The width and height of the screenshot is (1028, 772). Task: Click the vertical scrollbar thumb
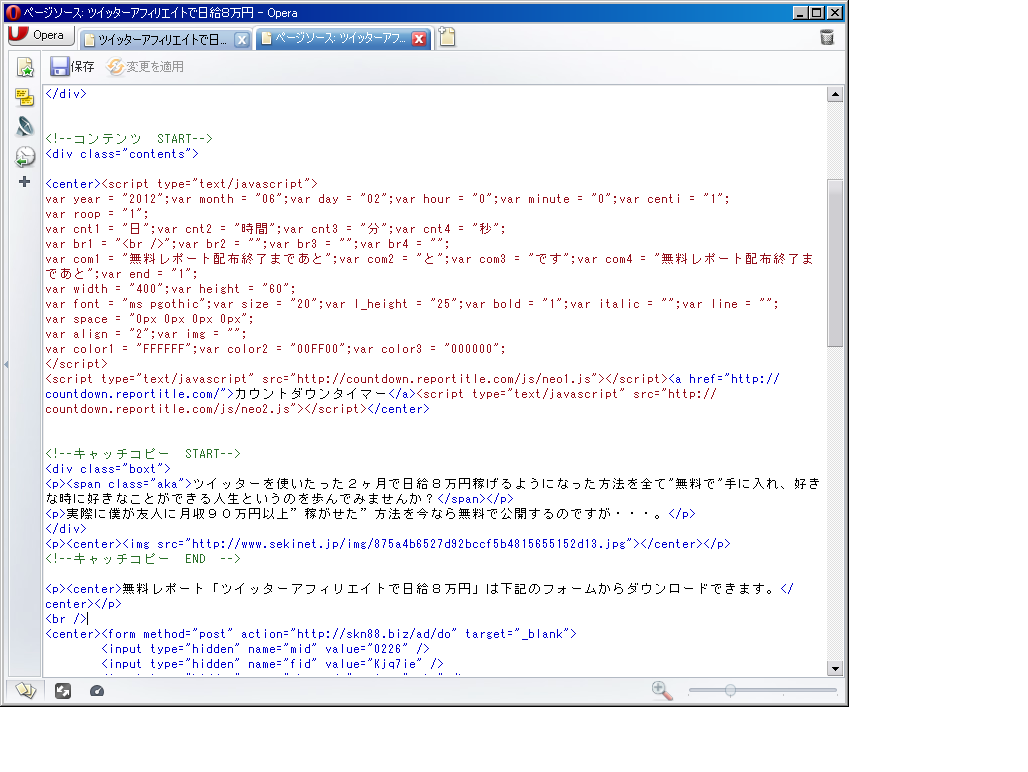(835, 263)
